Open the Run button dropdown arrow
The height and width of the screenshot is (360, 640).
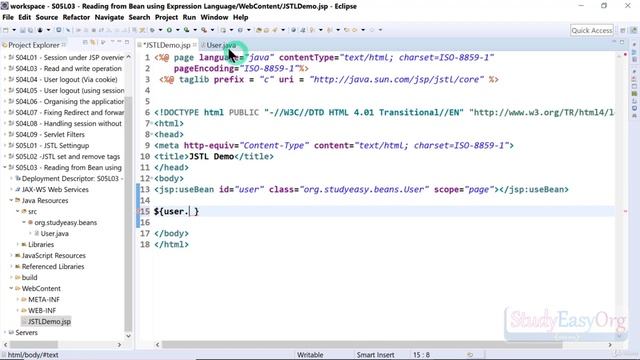(178, 30)
